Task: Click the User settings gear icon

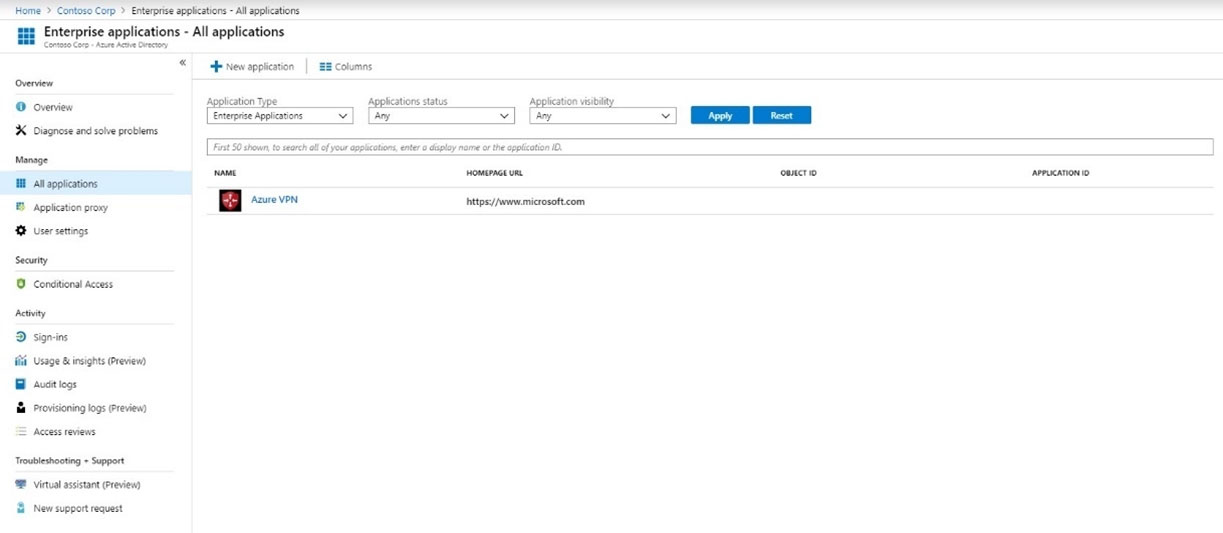Action: coord(21,231)
